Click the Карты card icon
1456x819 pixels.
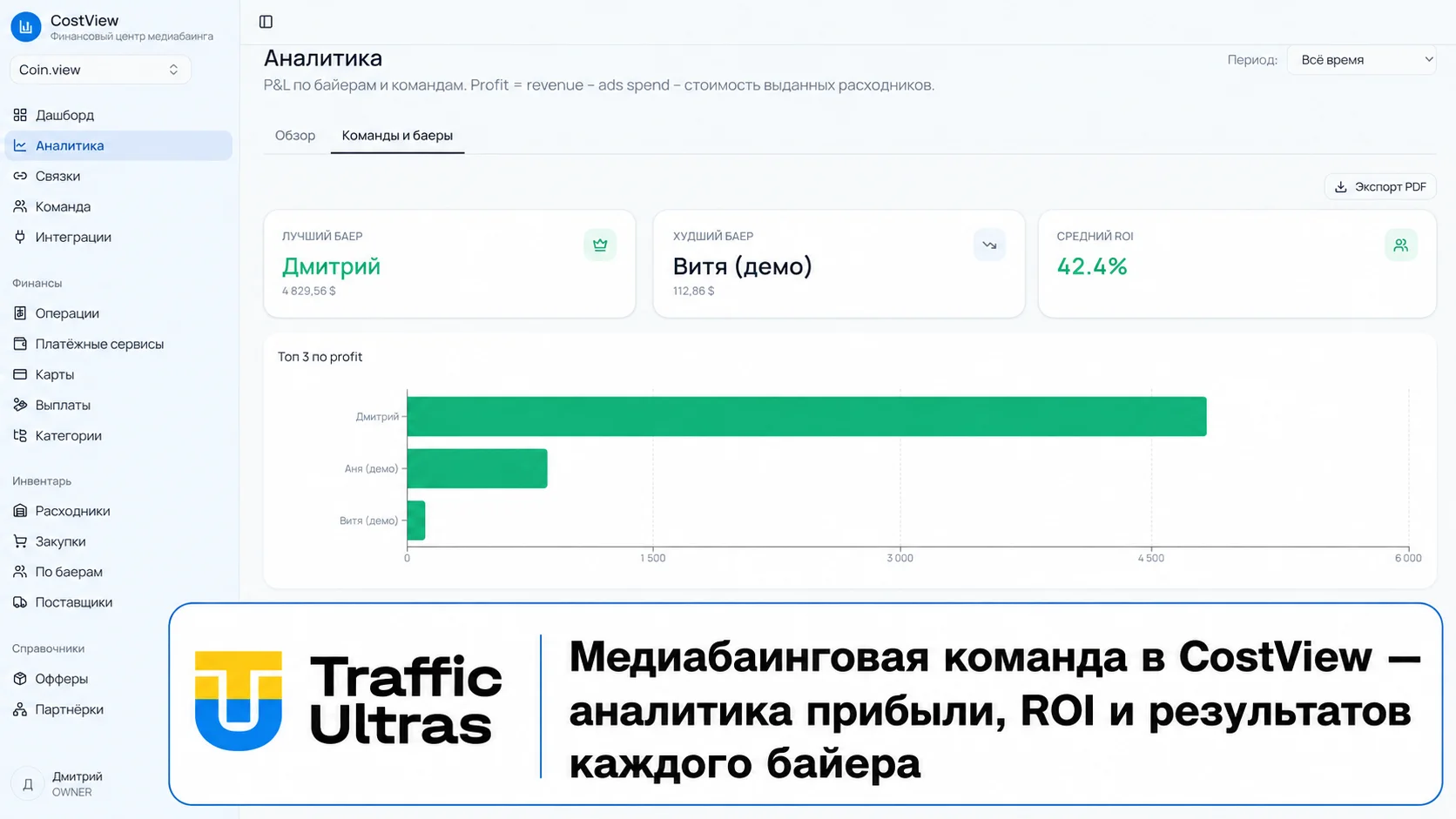coord(20,374)
